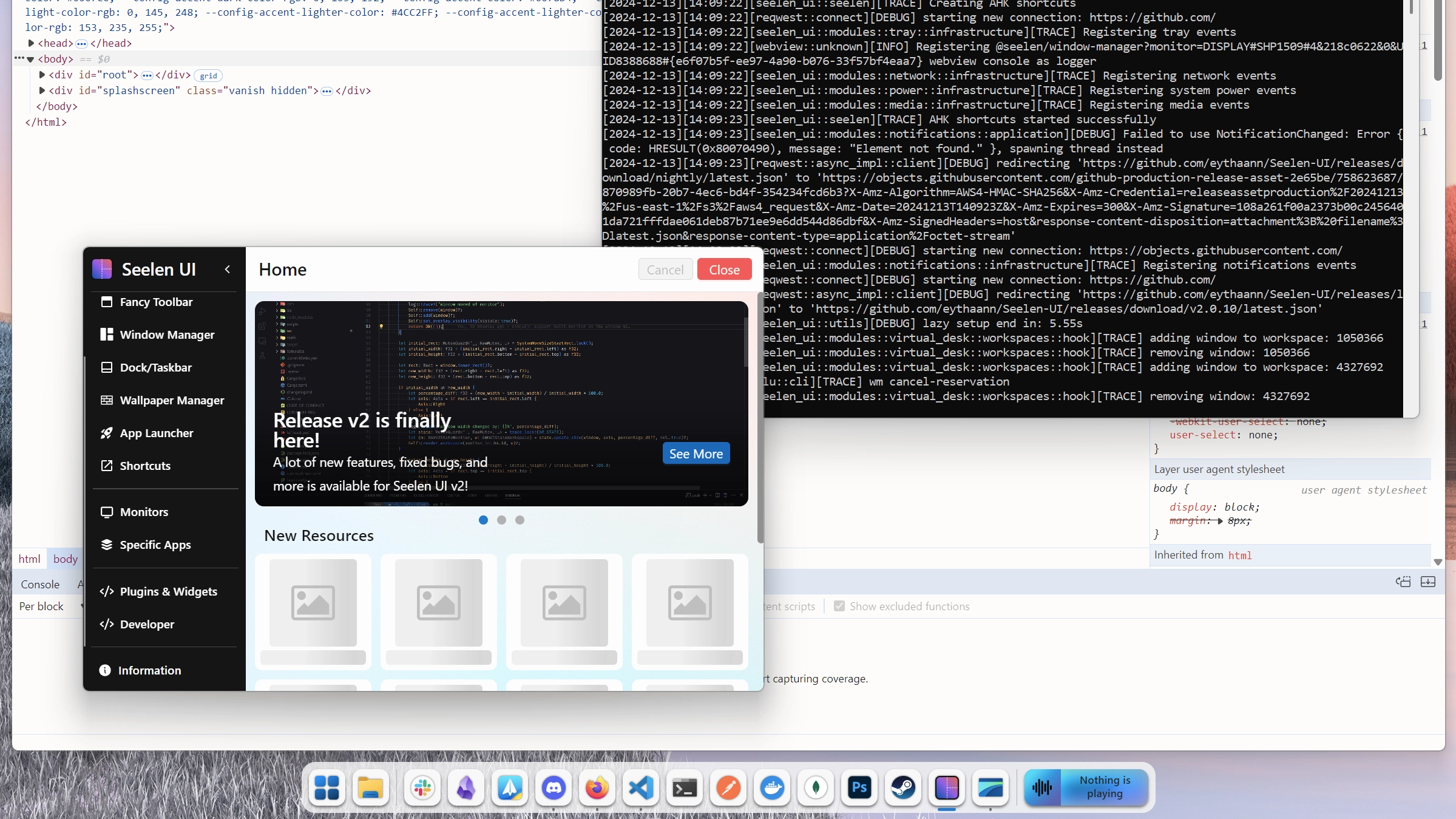Click 'See More' on the Release v2 banner
The height and width of the screenshot is (819, 1456).
[x=696, y=453]
